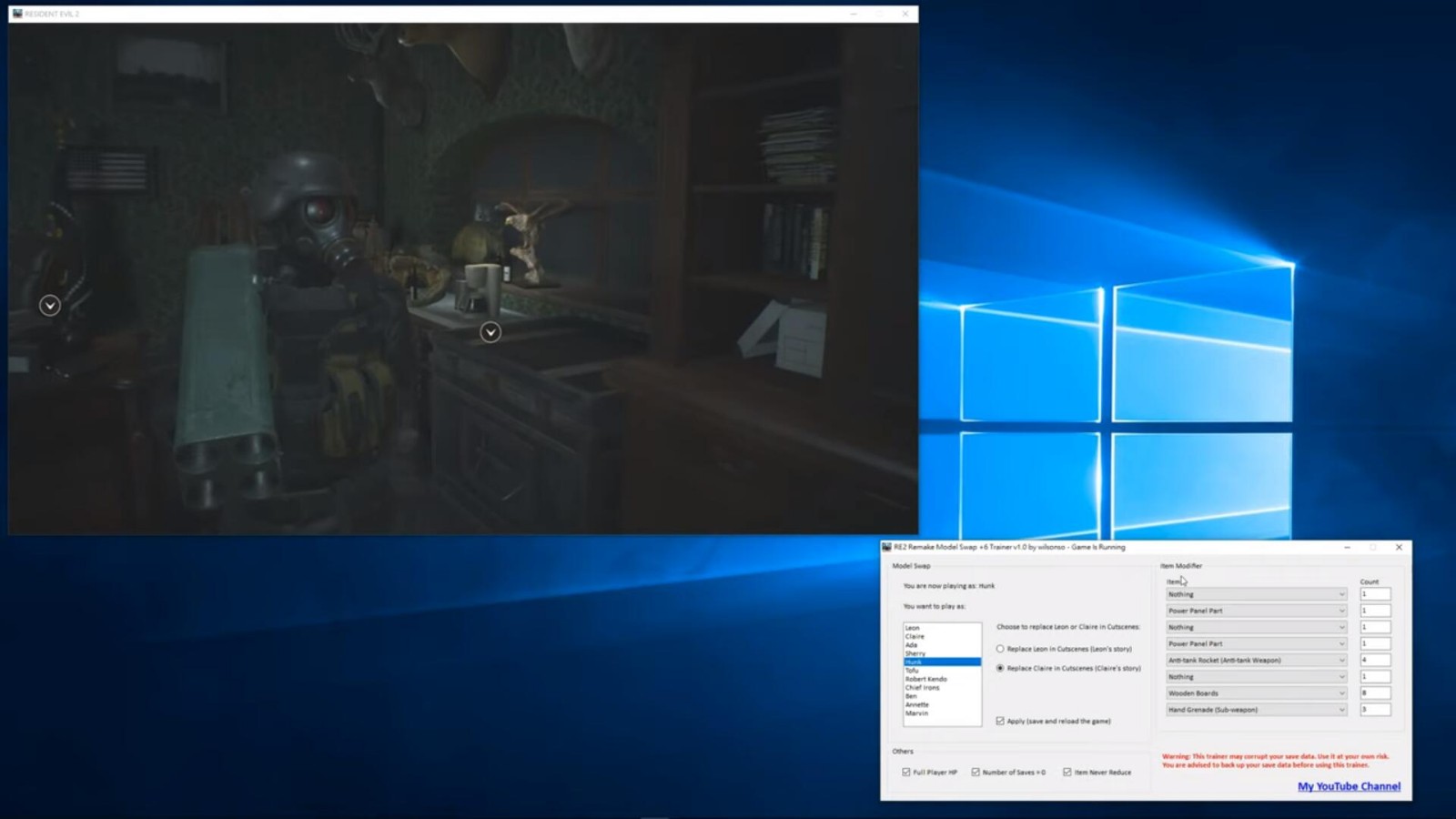
Task: Select Replace Claire in Cutscenes option
Action: click(1000, 668)
